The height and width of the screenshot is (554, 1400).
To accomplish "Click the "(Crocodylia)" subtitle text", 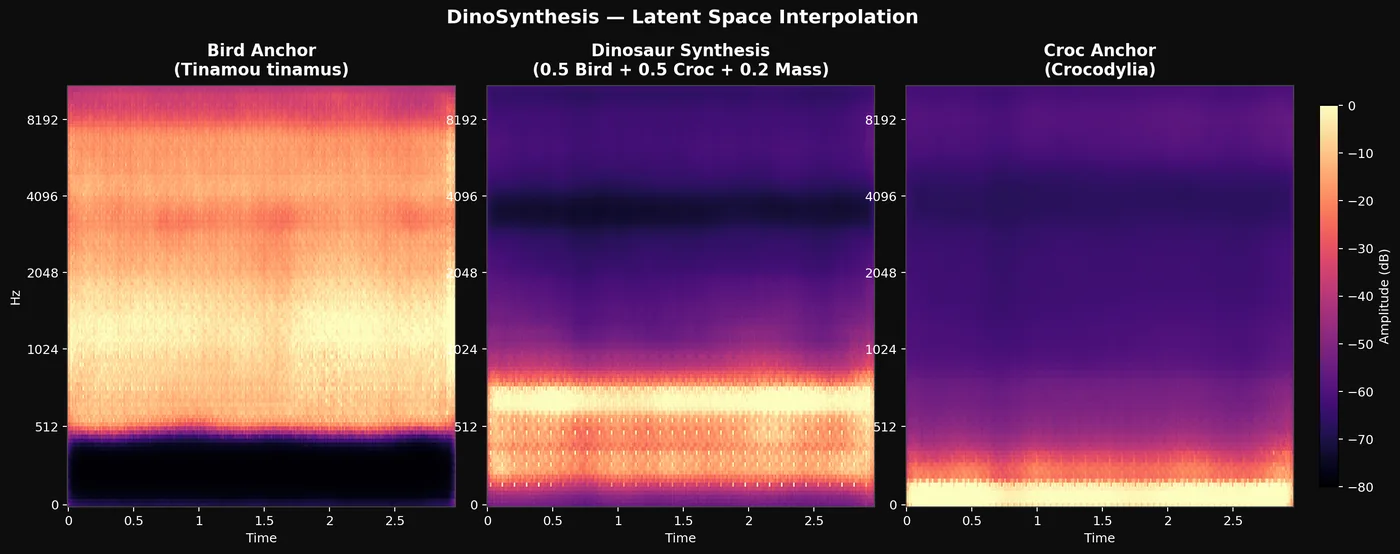I will pos(1099,70).
